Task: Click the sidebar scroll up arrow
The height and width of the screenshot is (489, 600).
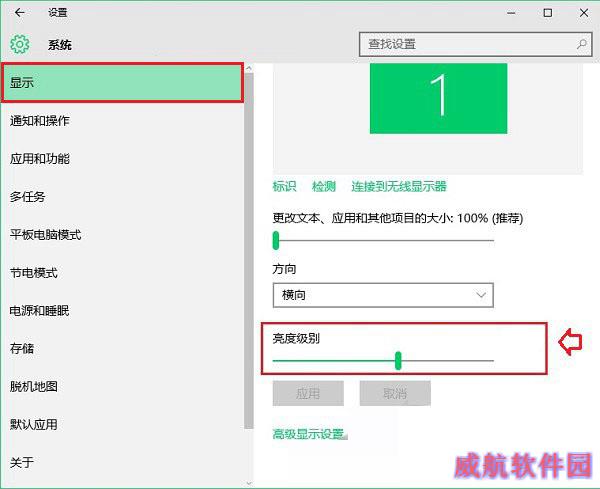Action: pos(249,68)
